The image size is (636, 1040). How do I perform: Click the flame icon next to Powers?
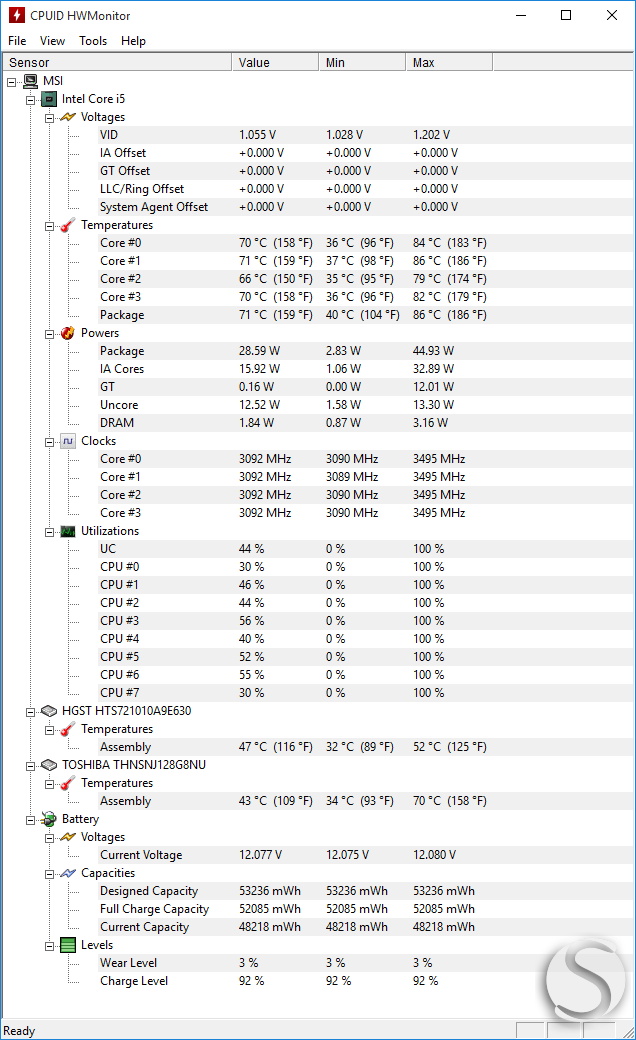68,333
